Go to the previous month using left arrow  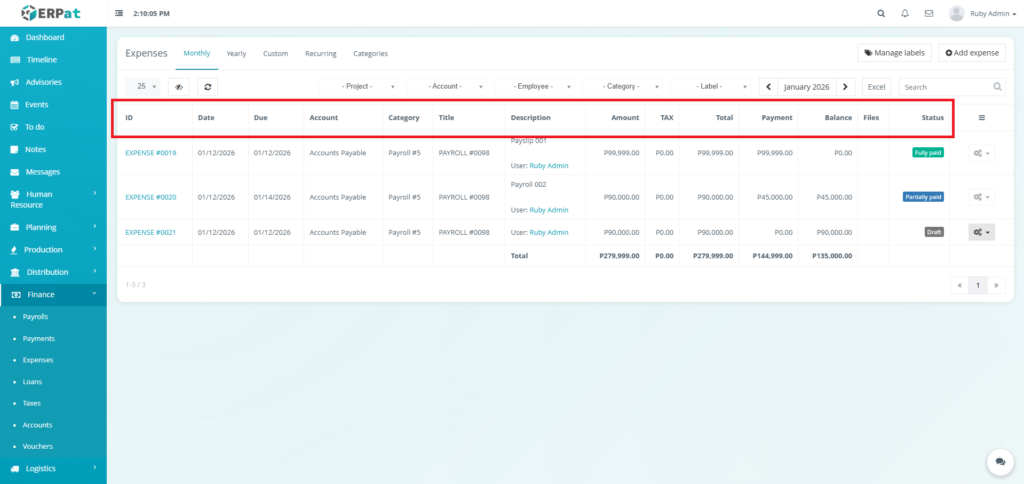[x=768, y=87]
